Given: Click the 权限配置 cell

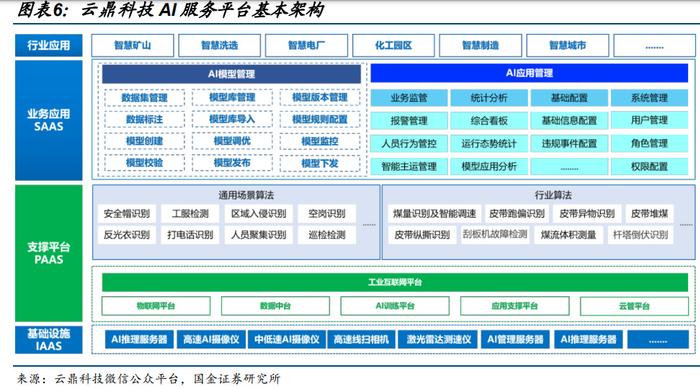Looking at the screenshot, I should [x=649, y=166].
